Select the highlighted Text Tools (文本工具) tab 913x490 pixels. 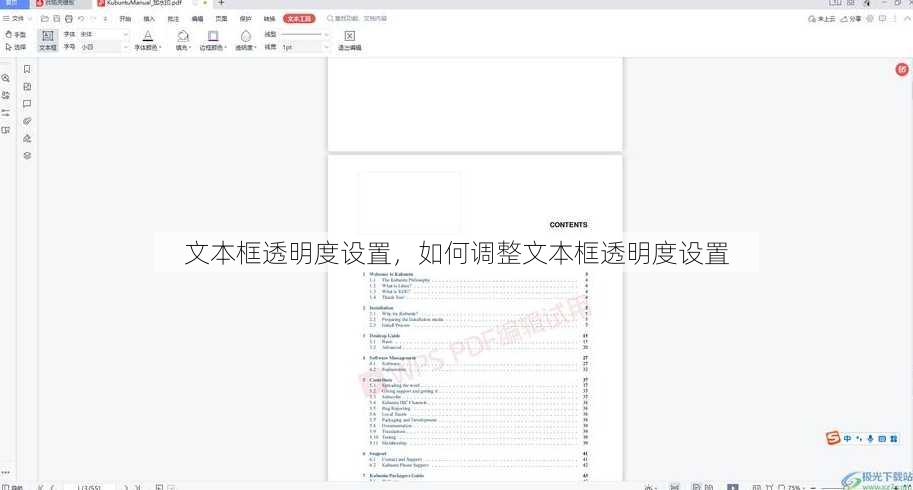click(299, 19)
